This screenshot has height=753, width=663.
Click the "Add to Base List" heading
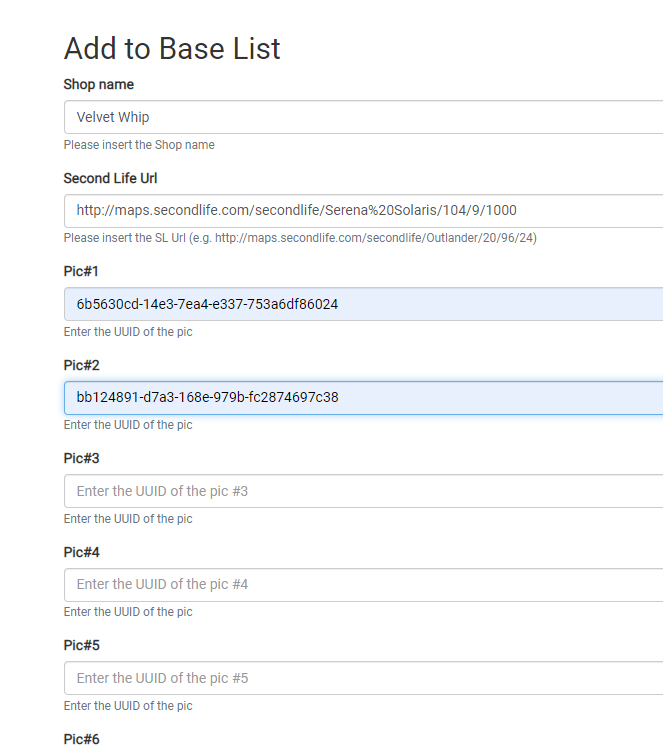click(172, 48)
